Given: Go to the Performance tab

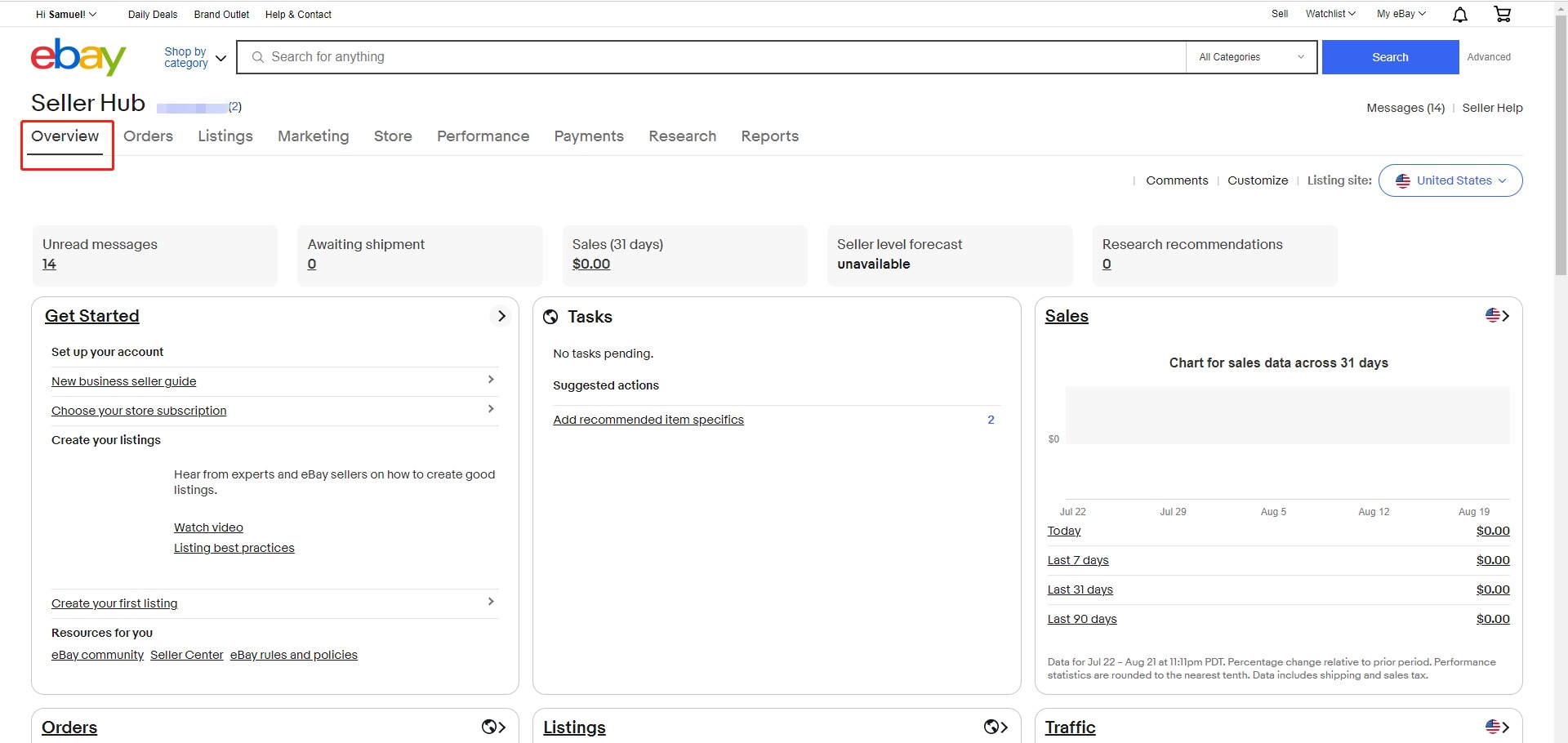Looking at the screenshot, I should pos(483,136).
